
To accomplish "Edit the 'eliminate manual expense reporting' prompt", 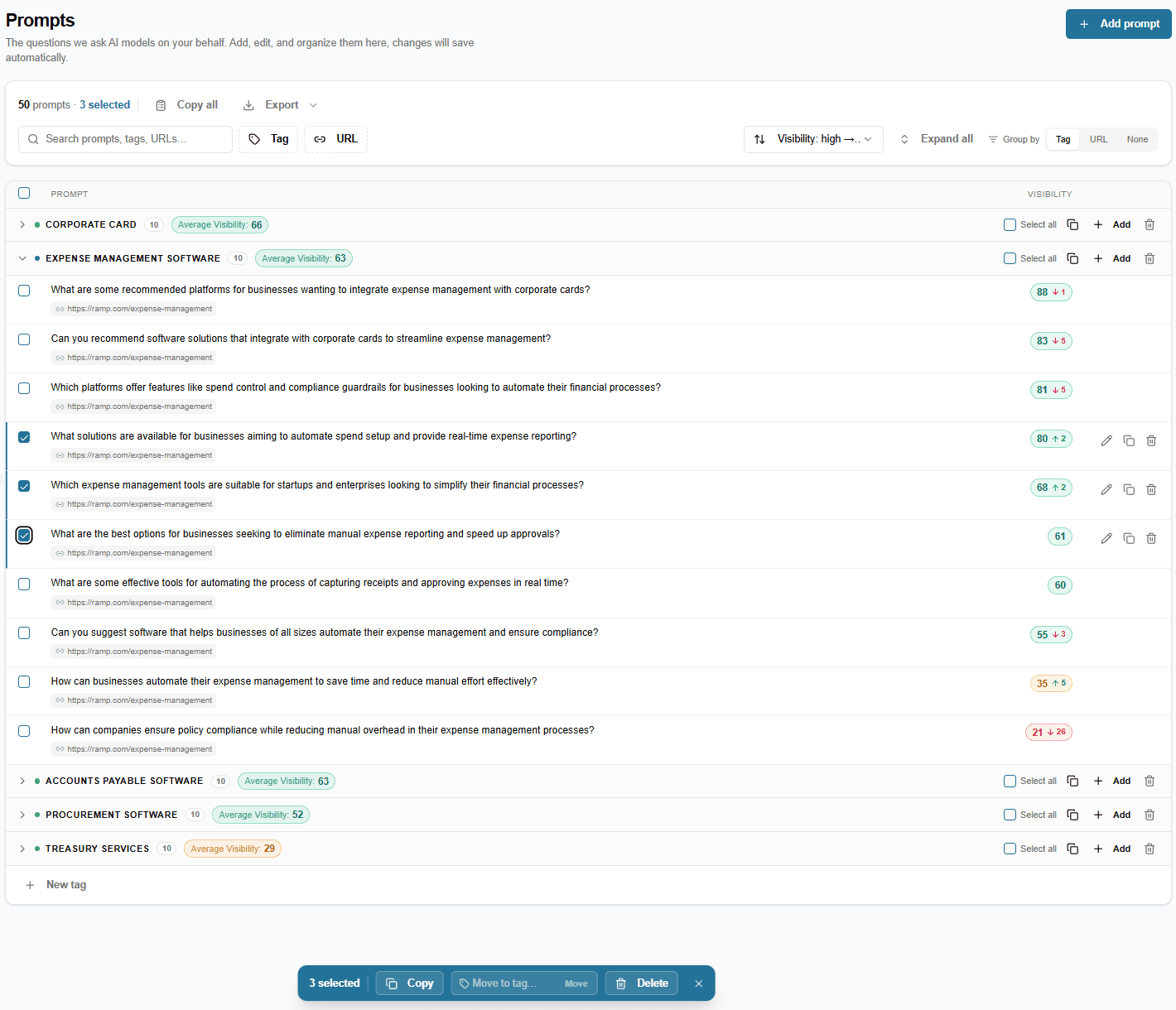I will click(x=1106, y=538).
